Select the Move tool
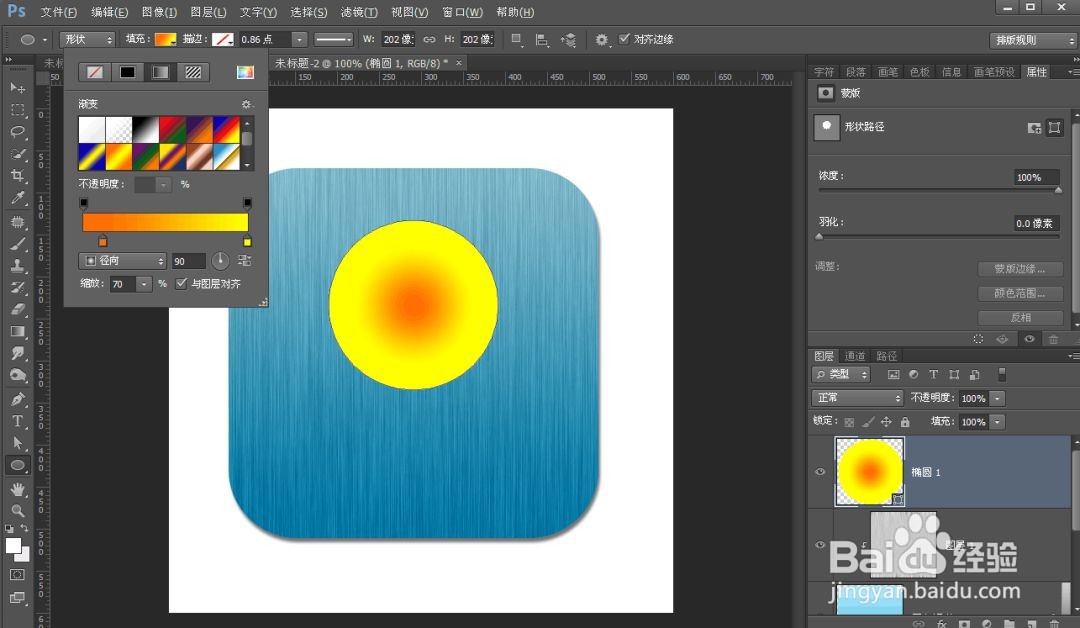 point(18,87)
